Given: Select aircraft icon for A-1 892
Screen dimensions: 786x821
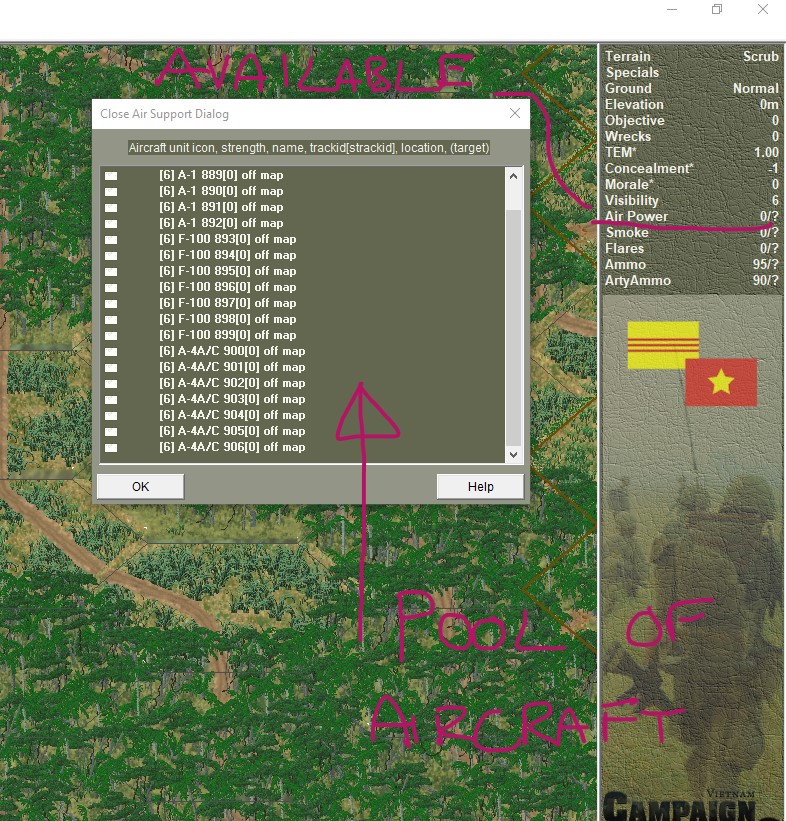Looking at the screenshot, I should click(x=111, y=224).
